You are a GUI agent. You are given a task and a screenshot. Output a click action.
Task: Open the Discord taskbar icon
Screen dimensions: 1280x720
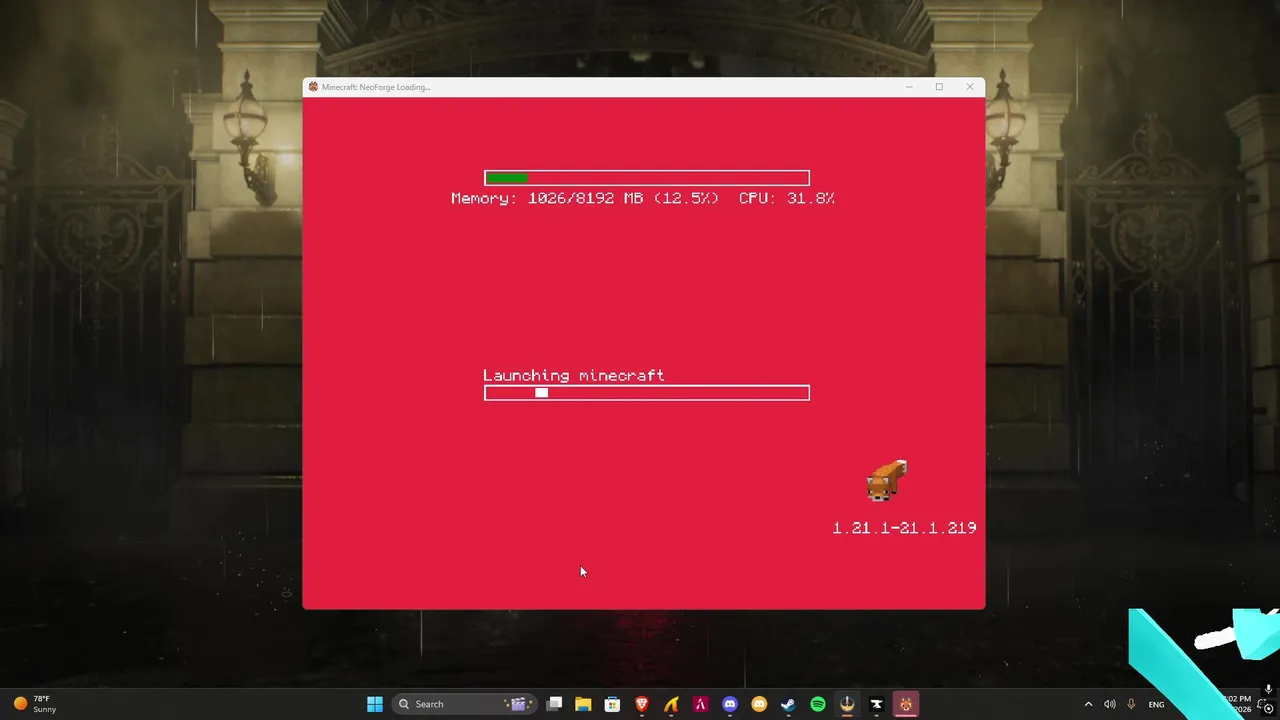pyautogui.click(x=730, y=704)
